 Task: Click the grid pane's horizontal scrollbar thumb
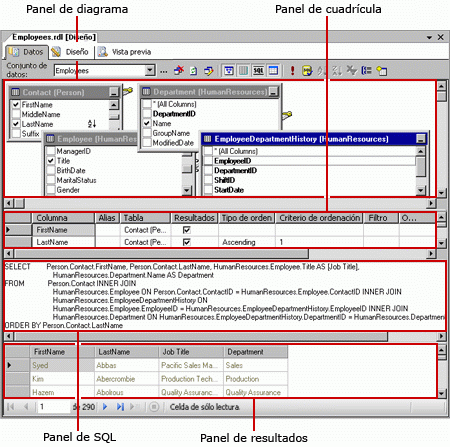pyautogui.click(x=161, y=254)
